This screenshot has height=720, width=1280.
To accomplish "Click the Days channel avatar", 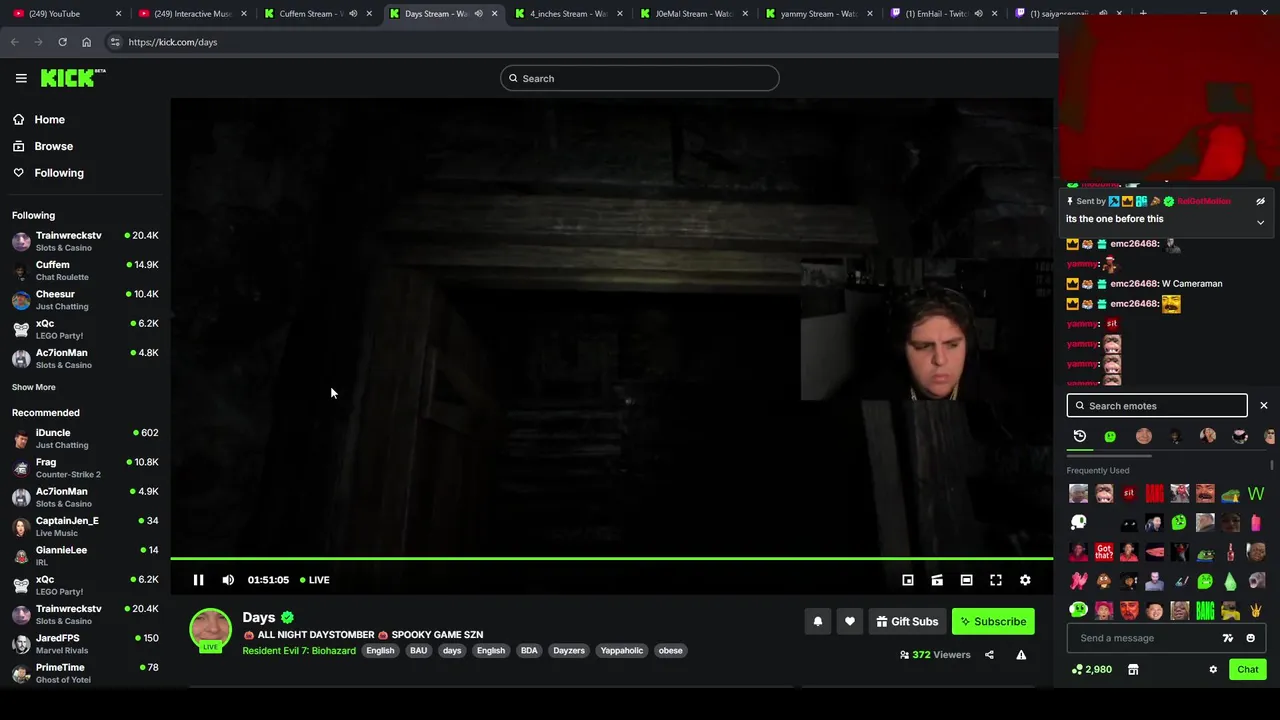I will pyautogui.click(x=210, y=630).
